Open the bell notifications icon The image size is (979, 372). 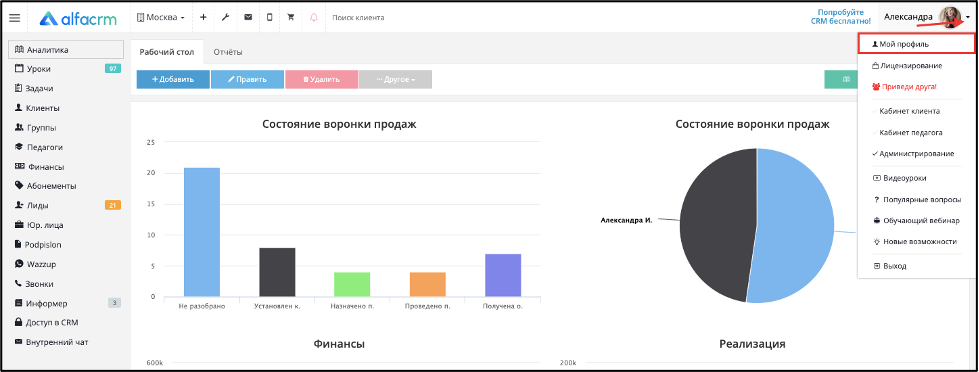313,17
